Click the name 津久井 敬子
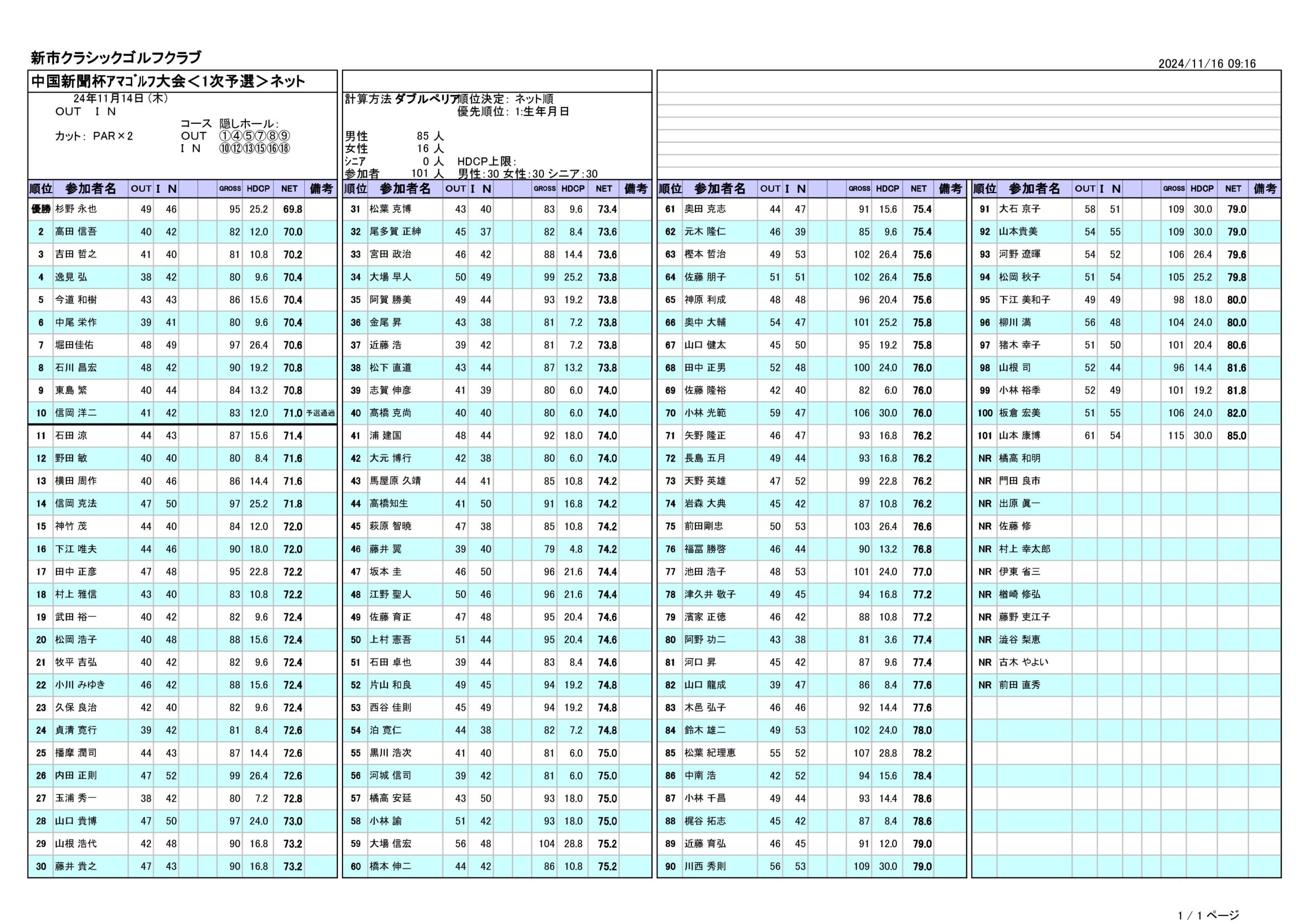Viewport: 1309px width, 924px height. 710,594
